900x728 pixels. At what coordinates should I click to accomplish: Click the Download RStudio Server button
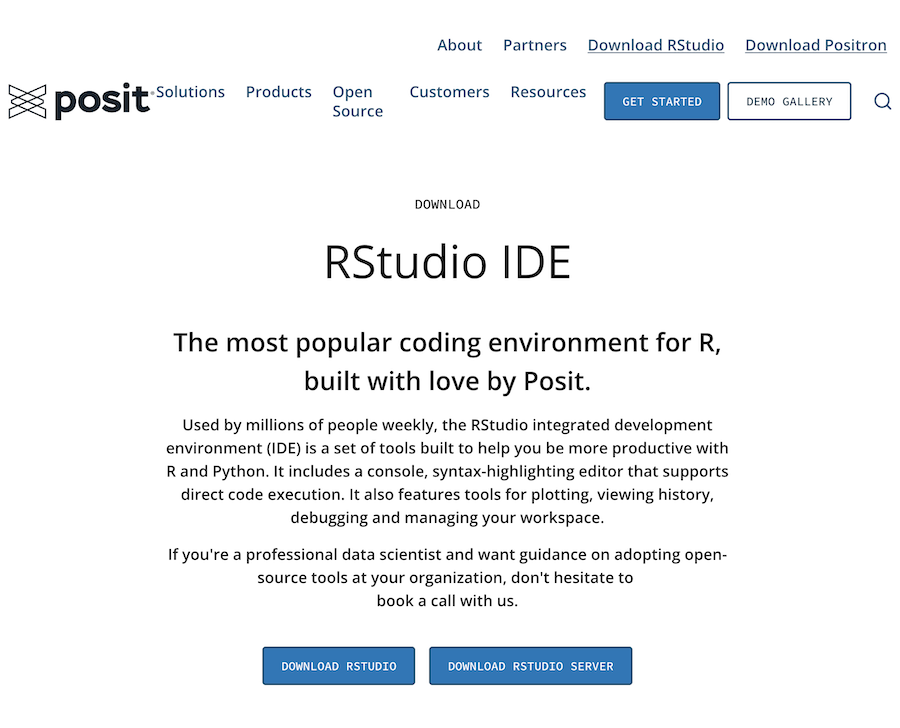[530, 666]
